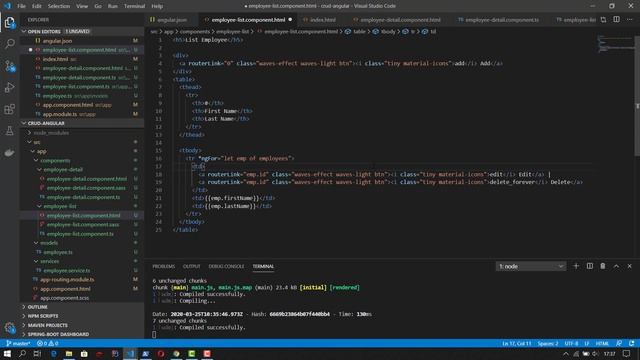640x360 pixels.
Task: Switch to the angular.json editor tab
Action: pos(171,20)
